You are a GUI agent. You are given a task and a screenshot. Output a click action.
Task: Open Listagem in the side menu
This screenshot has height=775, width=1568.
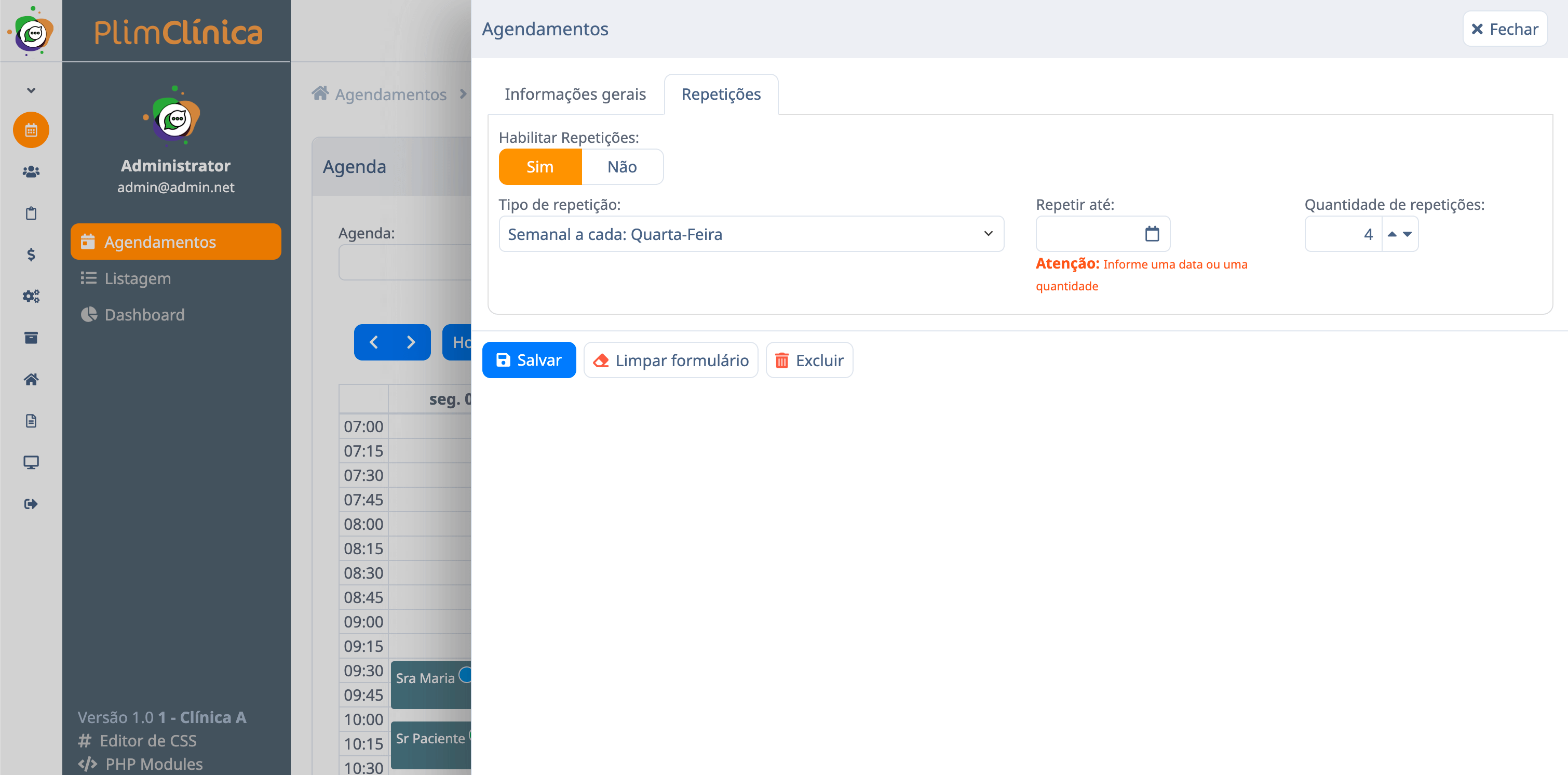(x=138, y=278)
